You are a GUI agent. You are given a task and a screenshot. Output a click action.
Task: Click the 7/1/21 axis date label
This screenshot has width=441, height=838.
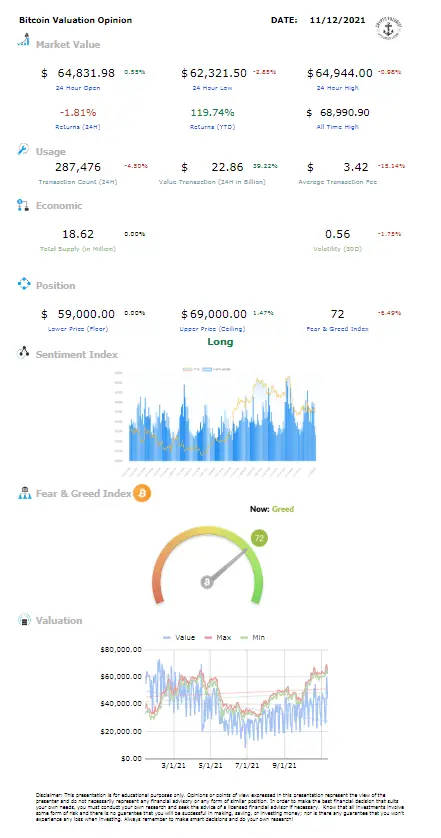(x=247, y=765)
